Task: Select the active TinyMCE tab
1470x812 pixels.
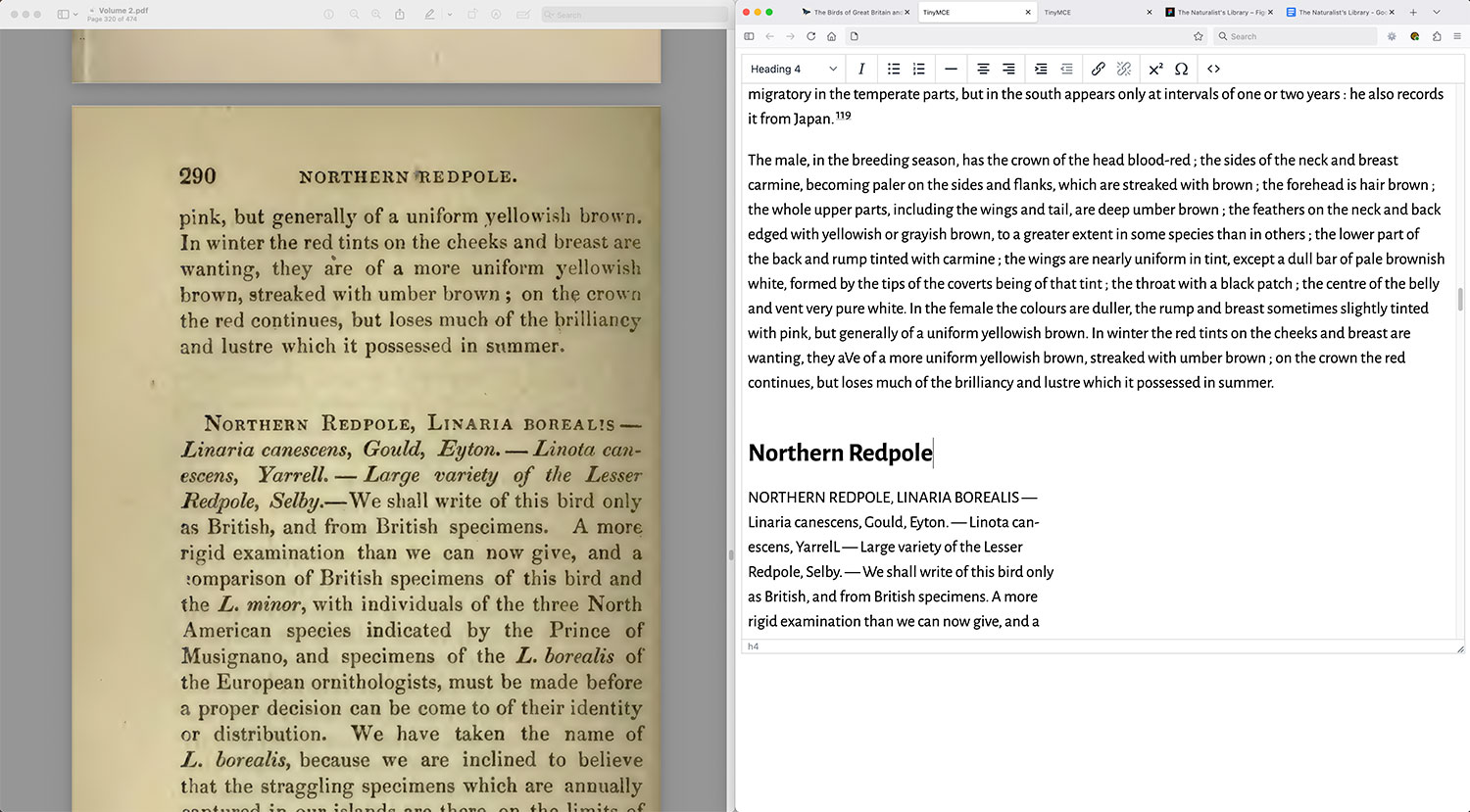Action: (976, 12)
